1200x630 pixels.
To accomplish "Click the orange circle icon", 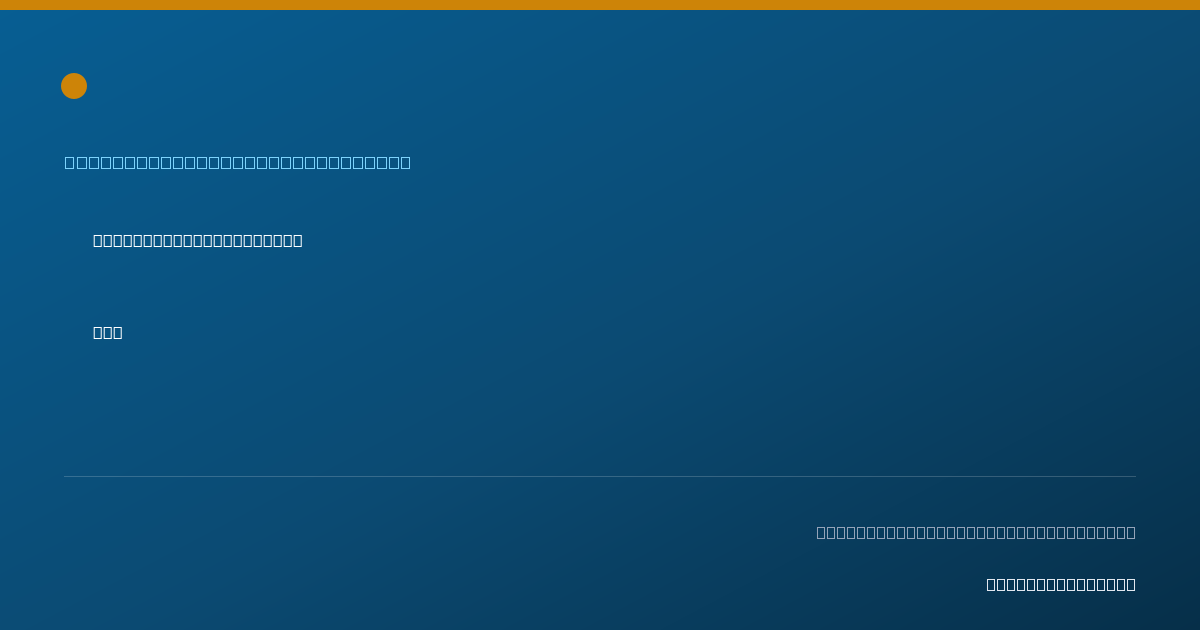I will [74, 86].
